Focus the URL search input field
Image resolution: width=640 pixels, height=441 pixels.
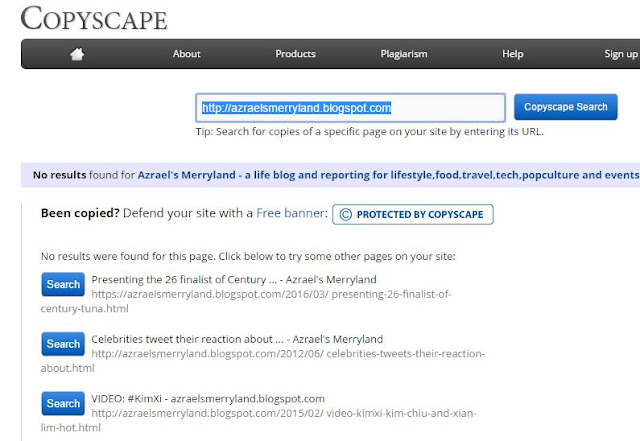tap(351, 108)
